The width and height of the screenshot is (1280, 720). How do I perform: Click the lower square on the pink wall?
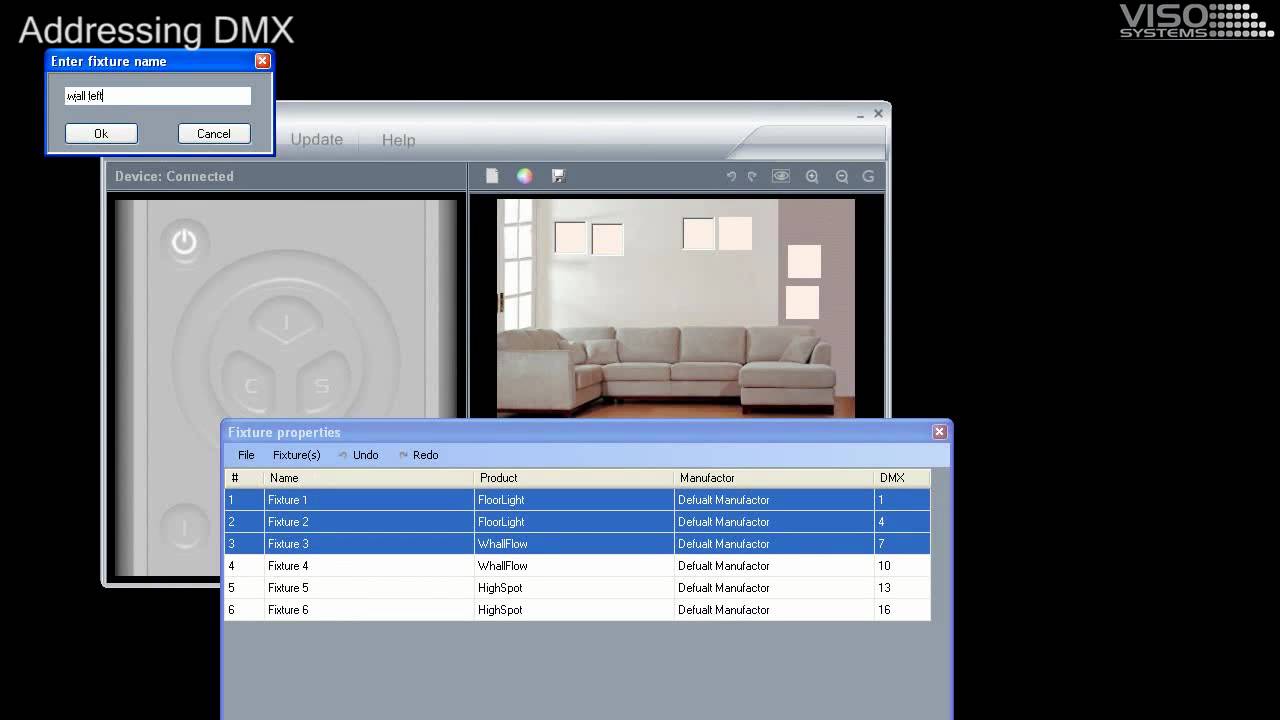tap(802, 303)
